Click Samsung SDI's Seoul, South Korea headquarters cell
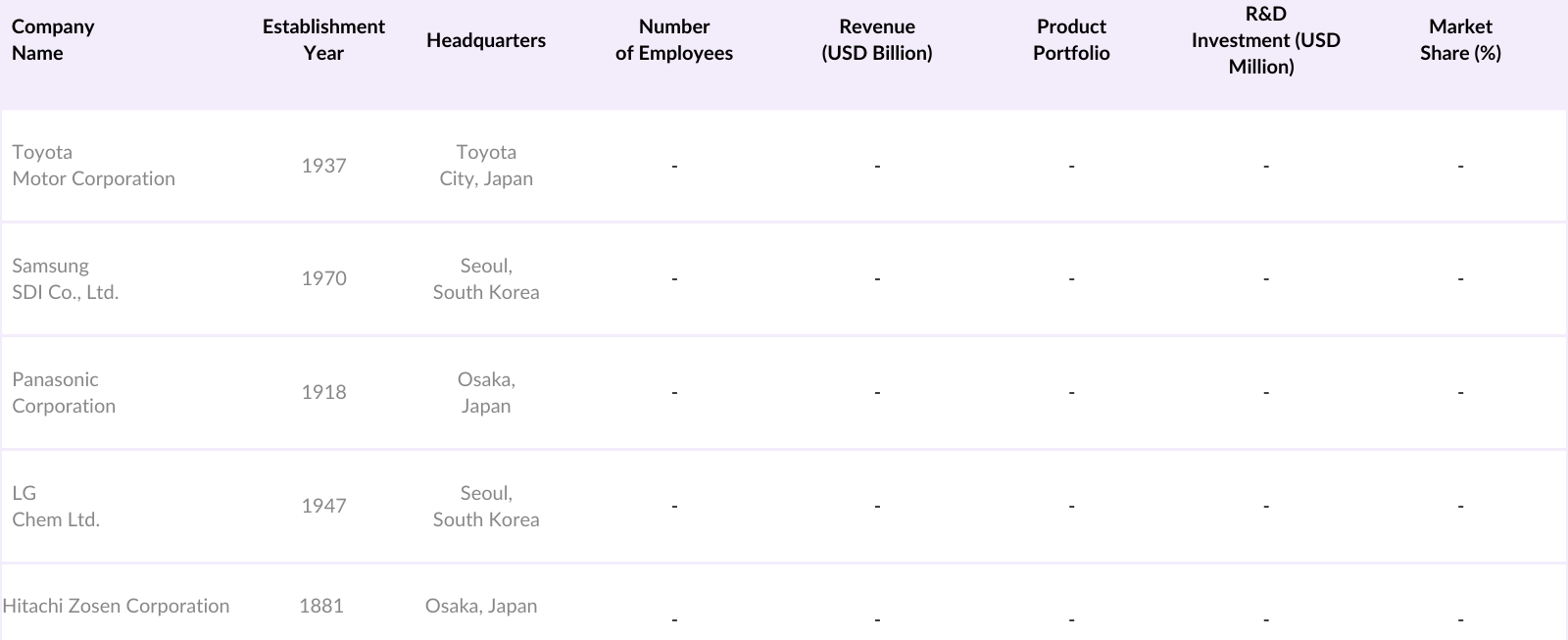 coord(486,279)
